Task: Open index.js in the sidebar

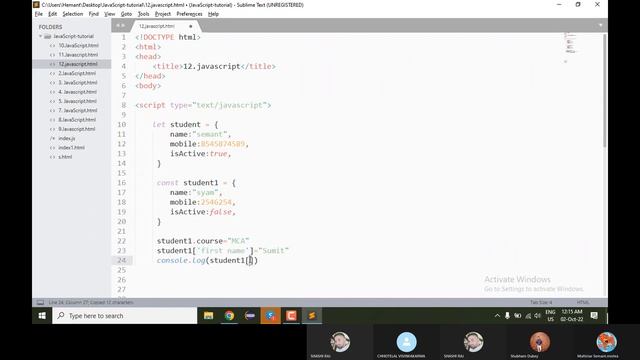Action: pyautogui.click(x=67, y=138)
